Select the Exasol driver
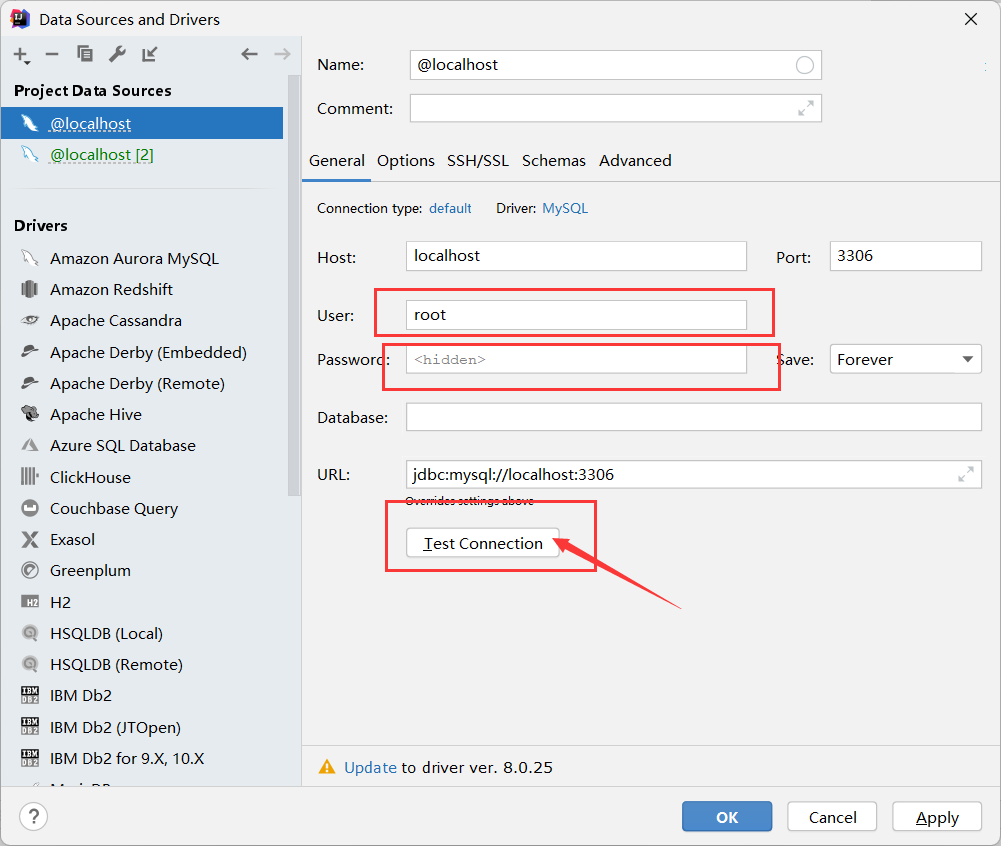 [x=72, y=540]
